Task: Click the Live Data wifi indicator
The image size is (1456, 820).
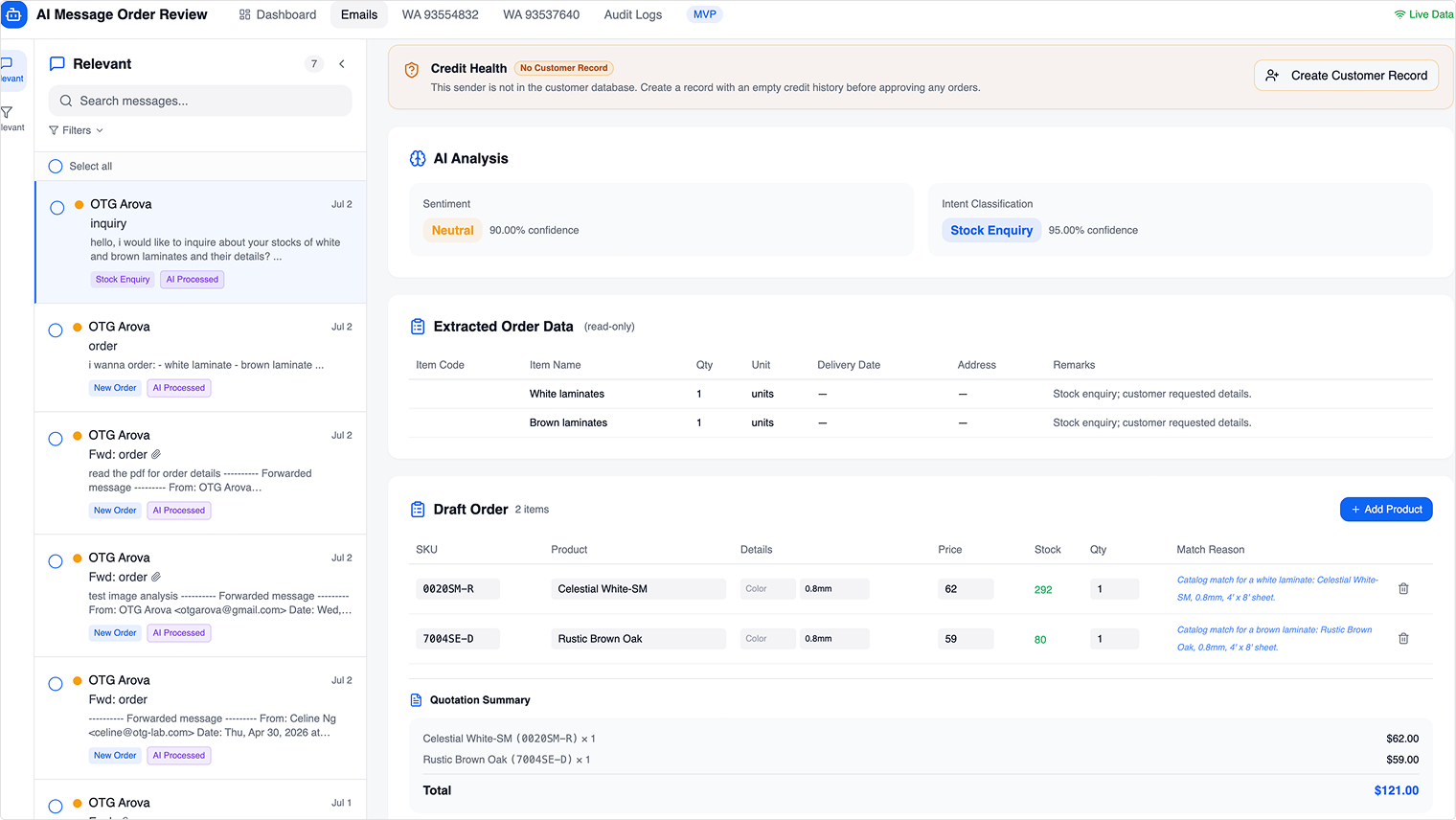Action: tap(1423, 14)
